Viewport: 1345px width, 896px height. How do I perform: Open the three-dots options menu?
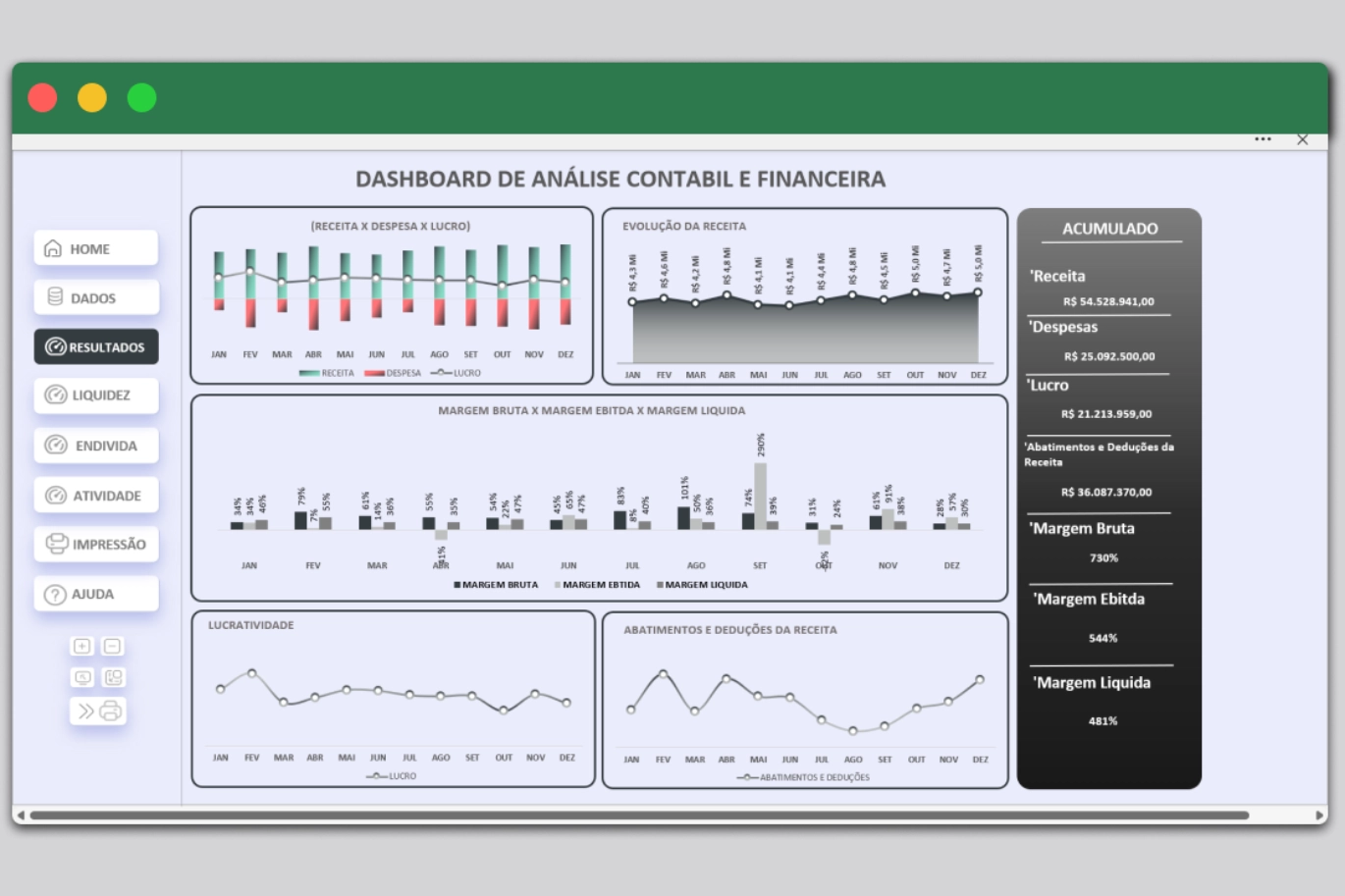click(1264, 139)
